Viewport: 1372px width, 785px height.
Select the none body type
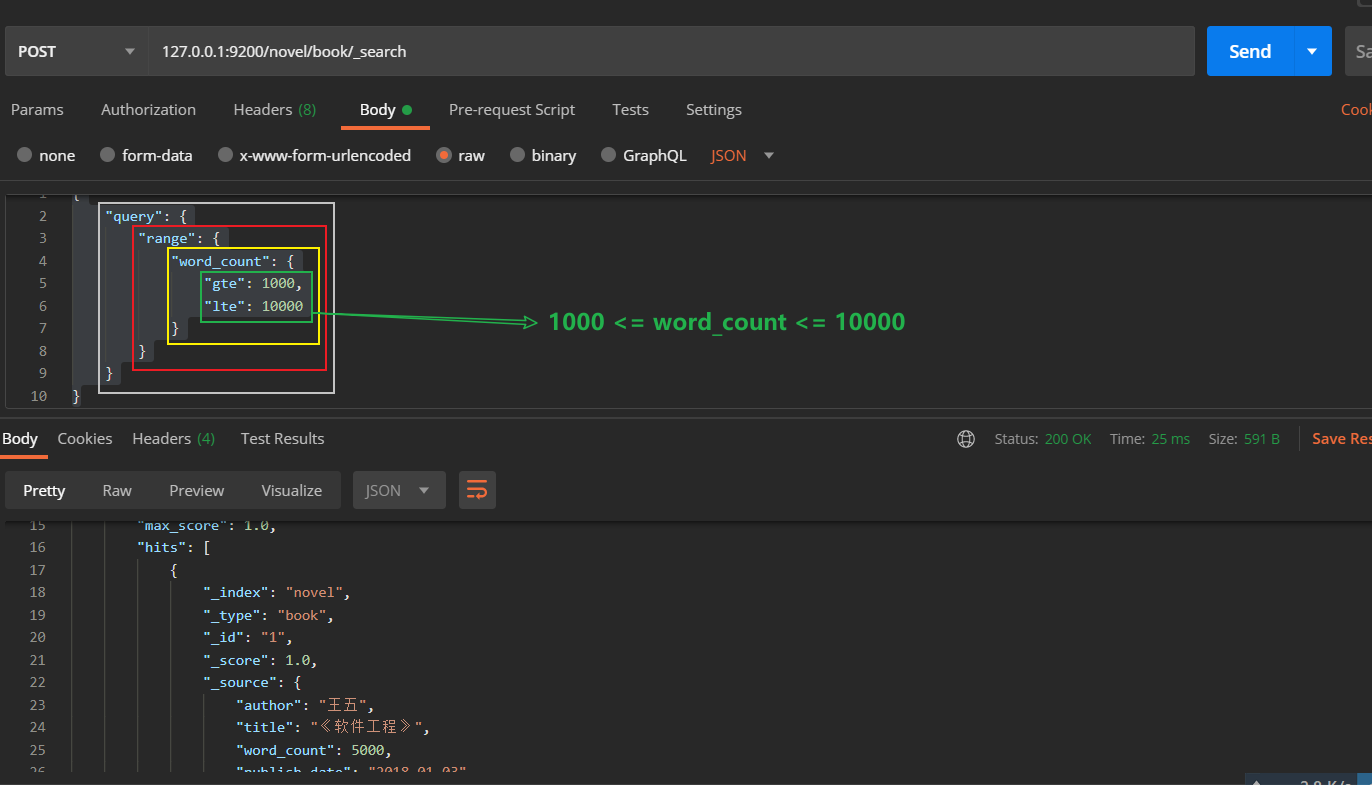point(46,155)
